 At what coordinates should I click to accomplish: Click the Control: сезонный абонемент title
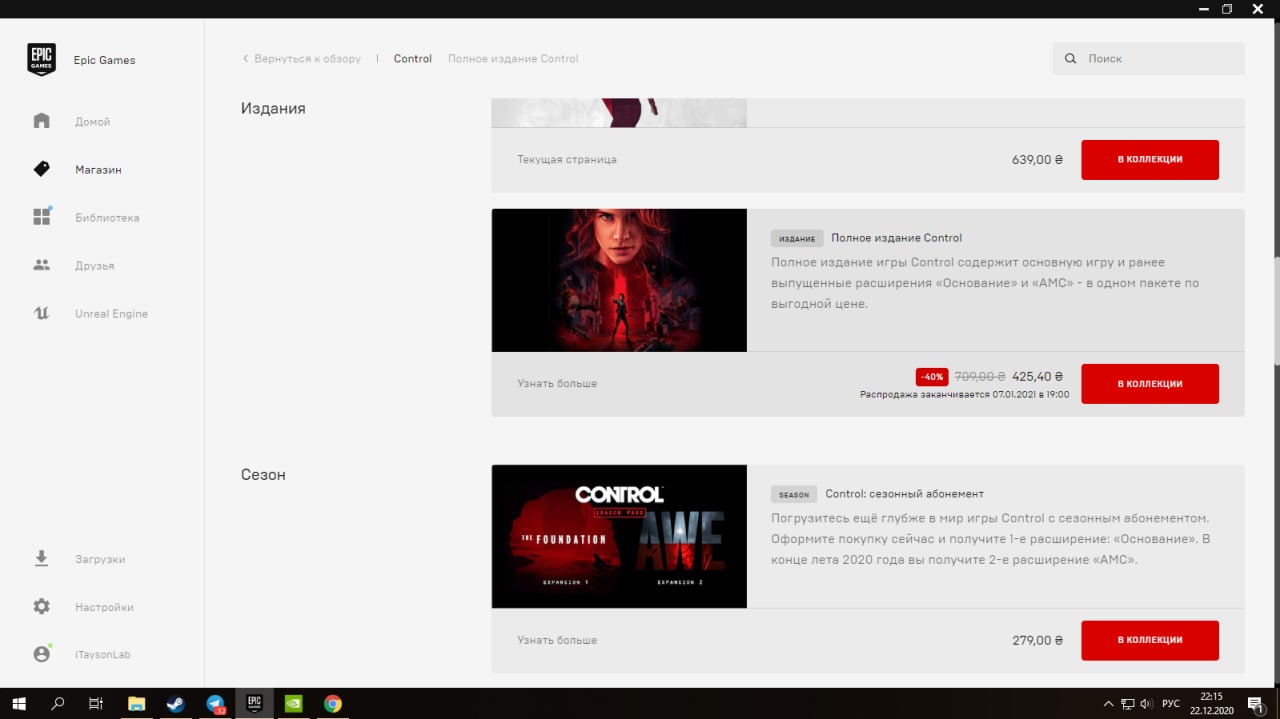(905, 494)
